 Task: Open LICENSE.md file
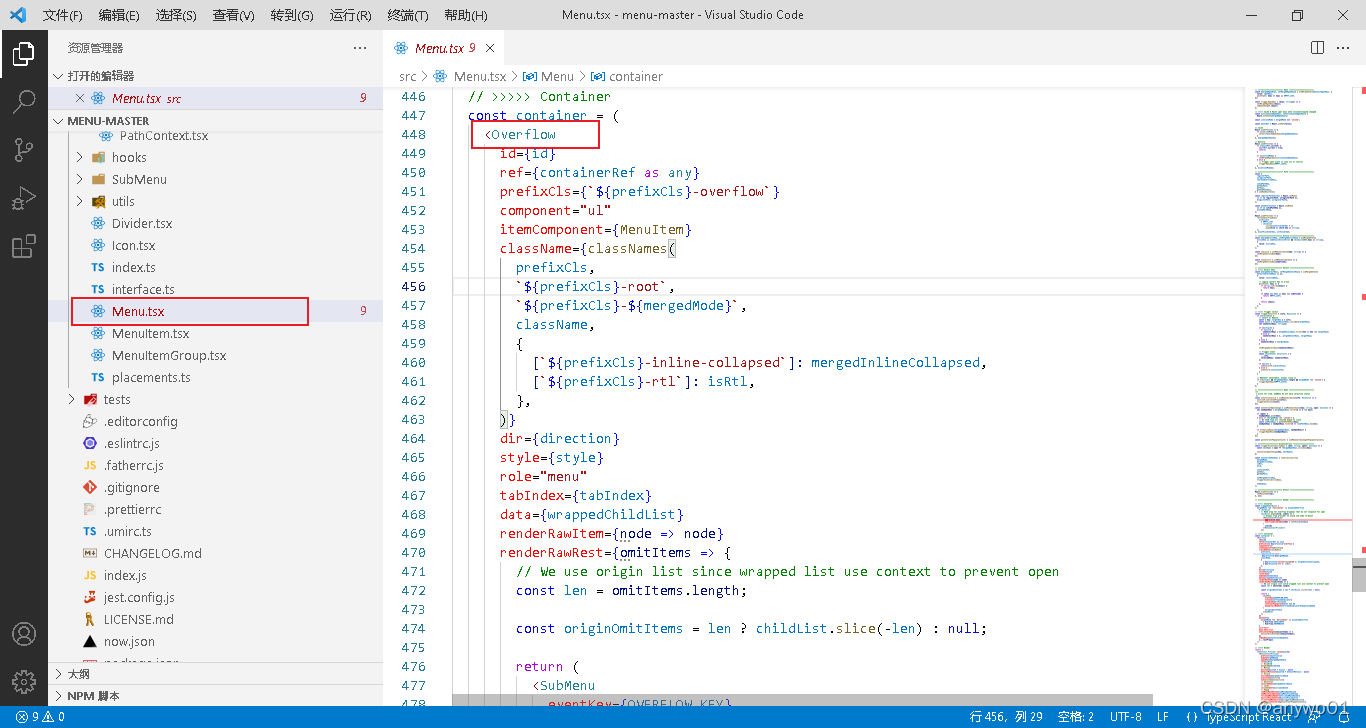[x=139, y=619]
